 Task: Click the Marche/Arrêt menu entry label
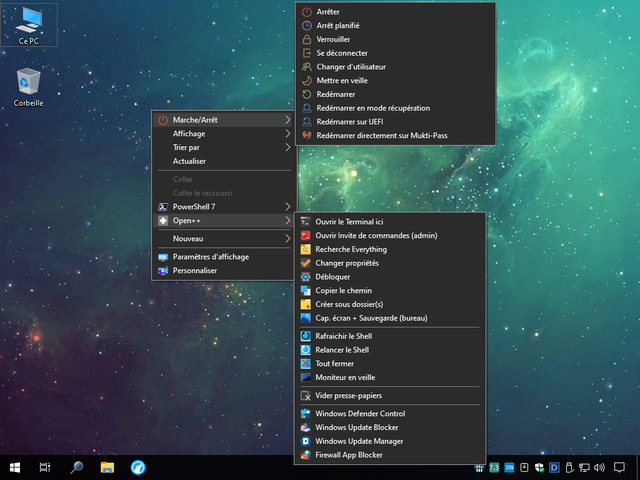(x=195, y=120)
